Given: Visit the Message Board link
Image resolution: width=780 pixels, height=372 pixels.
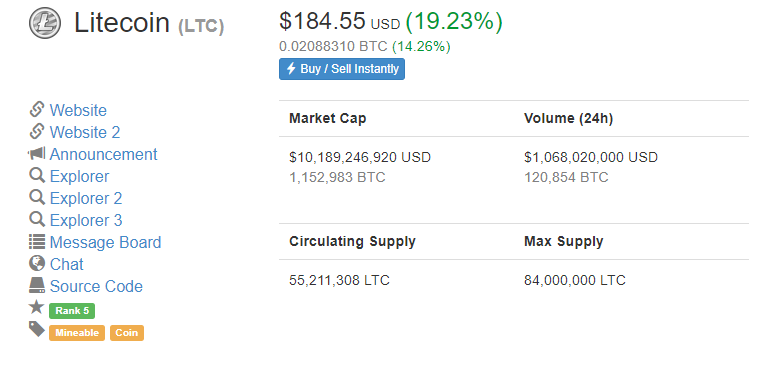Looking at the screenshot, I should tap(105, 242).
